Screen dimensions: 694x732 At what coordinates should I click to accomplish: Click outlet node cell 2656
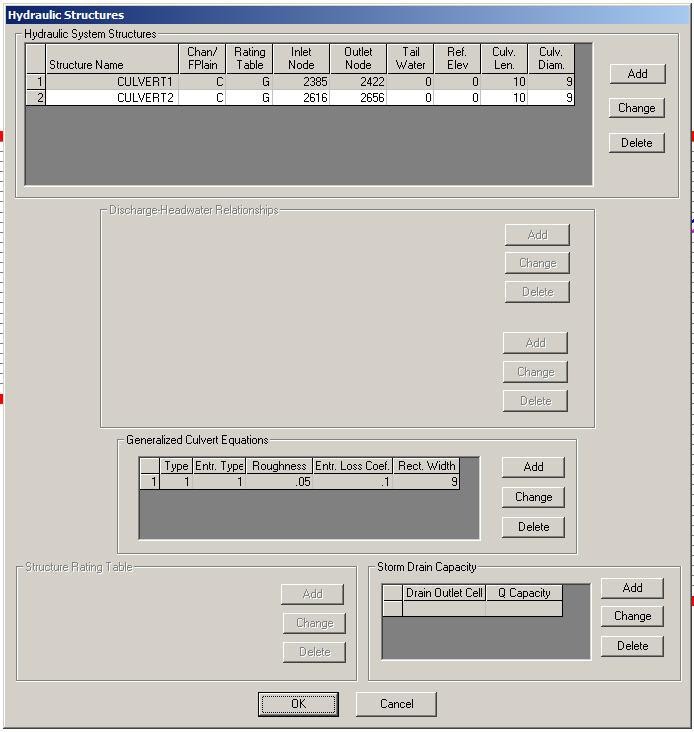pyautogui.click(x=358, y=98)
